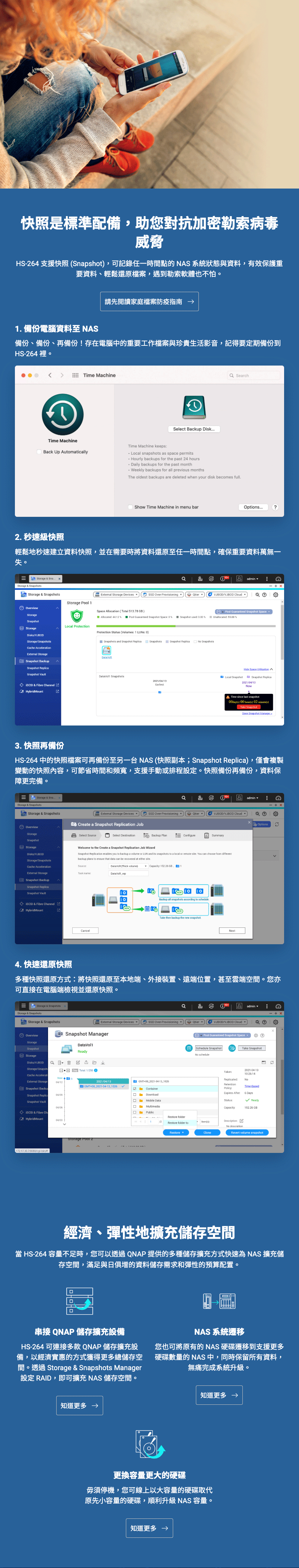299x1568 pixels.
Task: Click the backup disk icon above Select Backup Disk
Action: click(194, 407)
